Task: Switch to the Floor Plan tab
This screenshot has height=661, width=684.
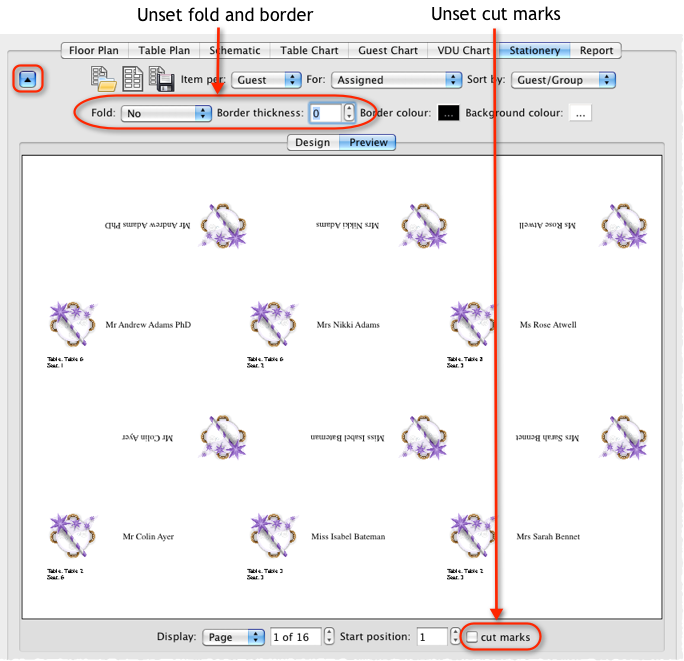Action: click(x=94, y=50)
